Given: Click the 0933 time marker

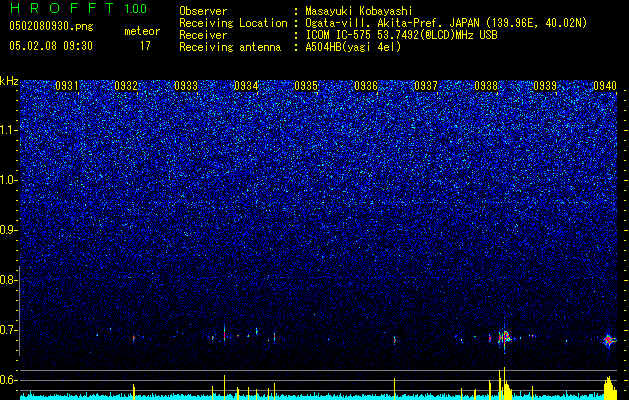Looking at the screenshot, I should 186,86.
